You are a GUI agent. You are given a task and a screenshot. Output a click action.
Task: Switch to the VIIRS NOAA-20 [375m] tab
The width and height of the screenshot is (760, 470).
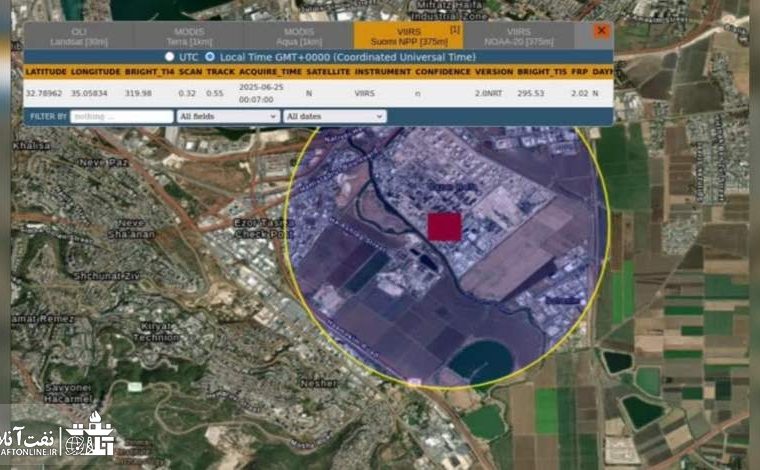click(x=519, y=37)
